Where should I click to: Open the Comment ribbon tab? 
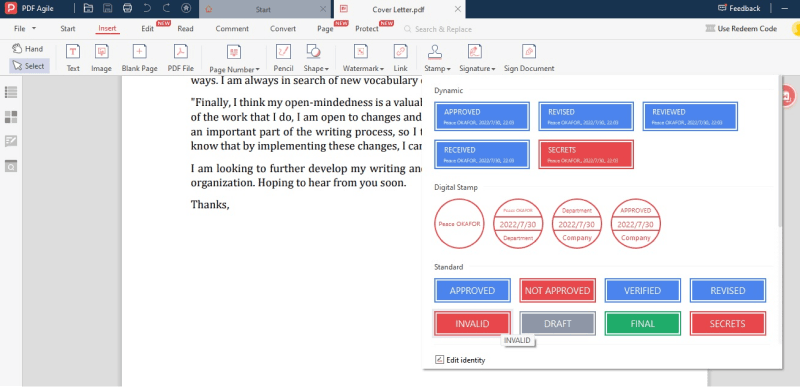point(232,29)
